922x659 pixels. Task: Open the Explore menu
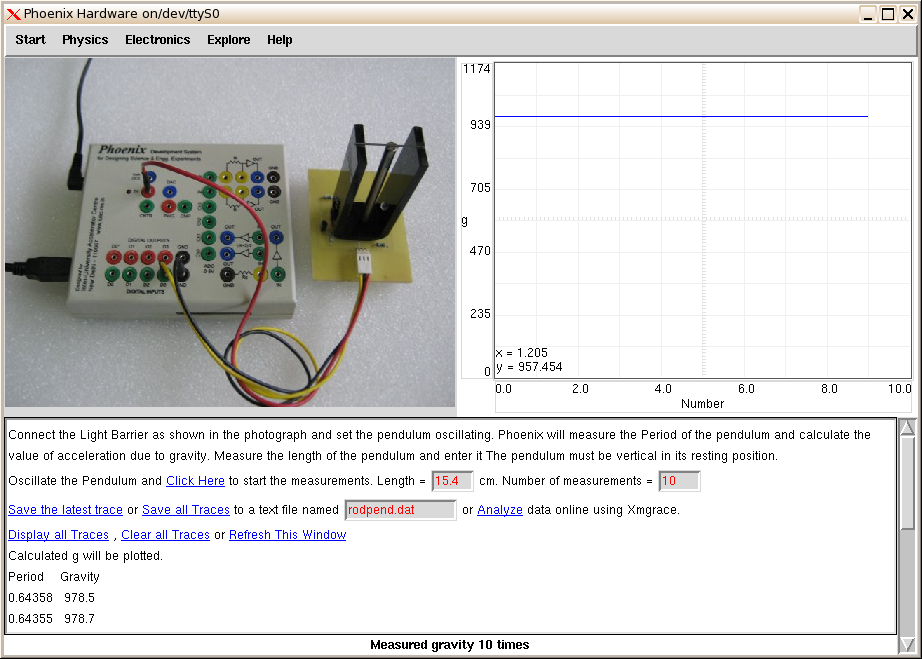click(x=229, y=40)
